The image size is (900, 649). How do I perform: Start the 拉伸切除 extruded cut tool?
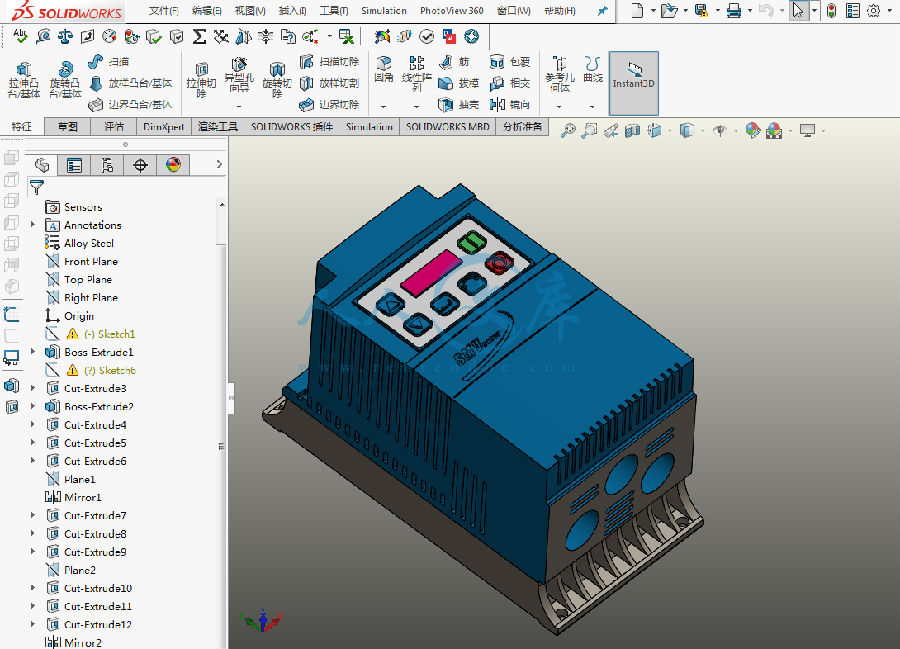(x=201, y=80)
